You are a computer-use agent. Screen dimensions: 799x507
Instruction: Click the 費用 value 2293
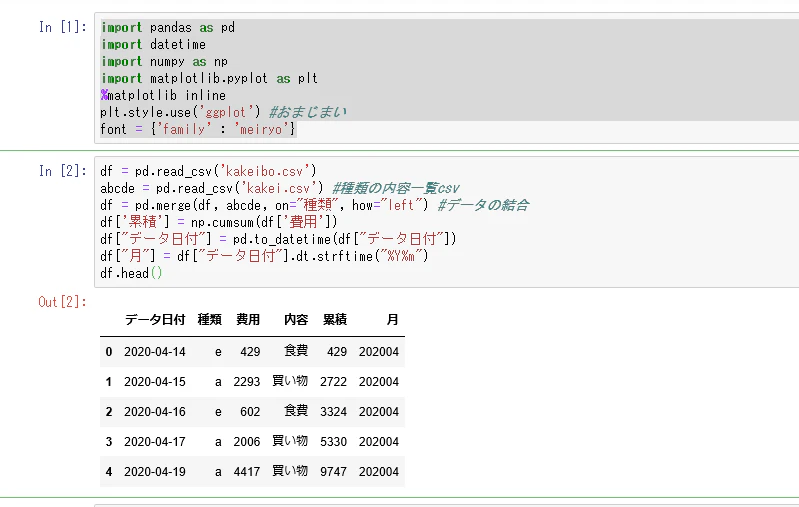pyautogui.click(x=247, y=382)
